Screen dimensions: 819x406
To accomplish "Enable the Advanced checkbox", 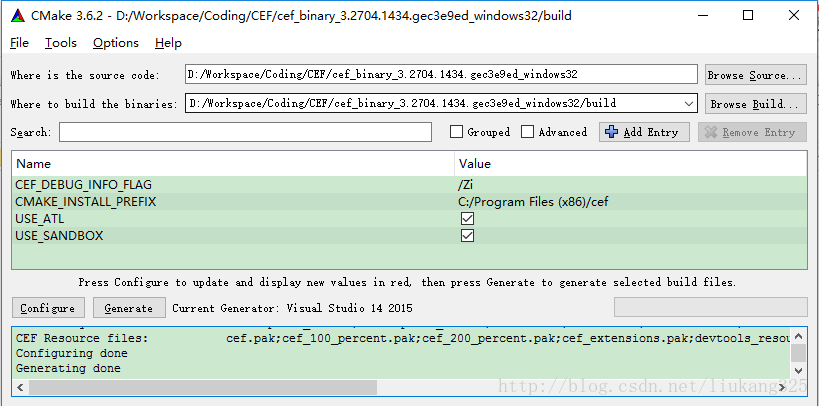I will 528,132.
